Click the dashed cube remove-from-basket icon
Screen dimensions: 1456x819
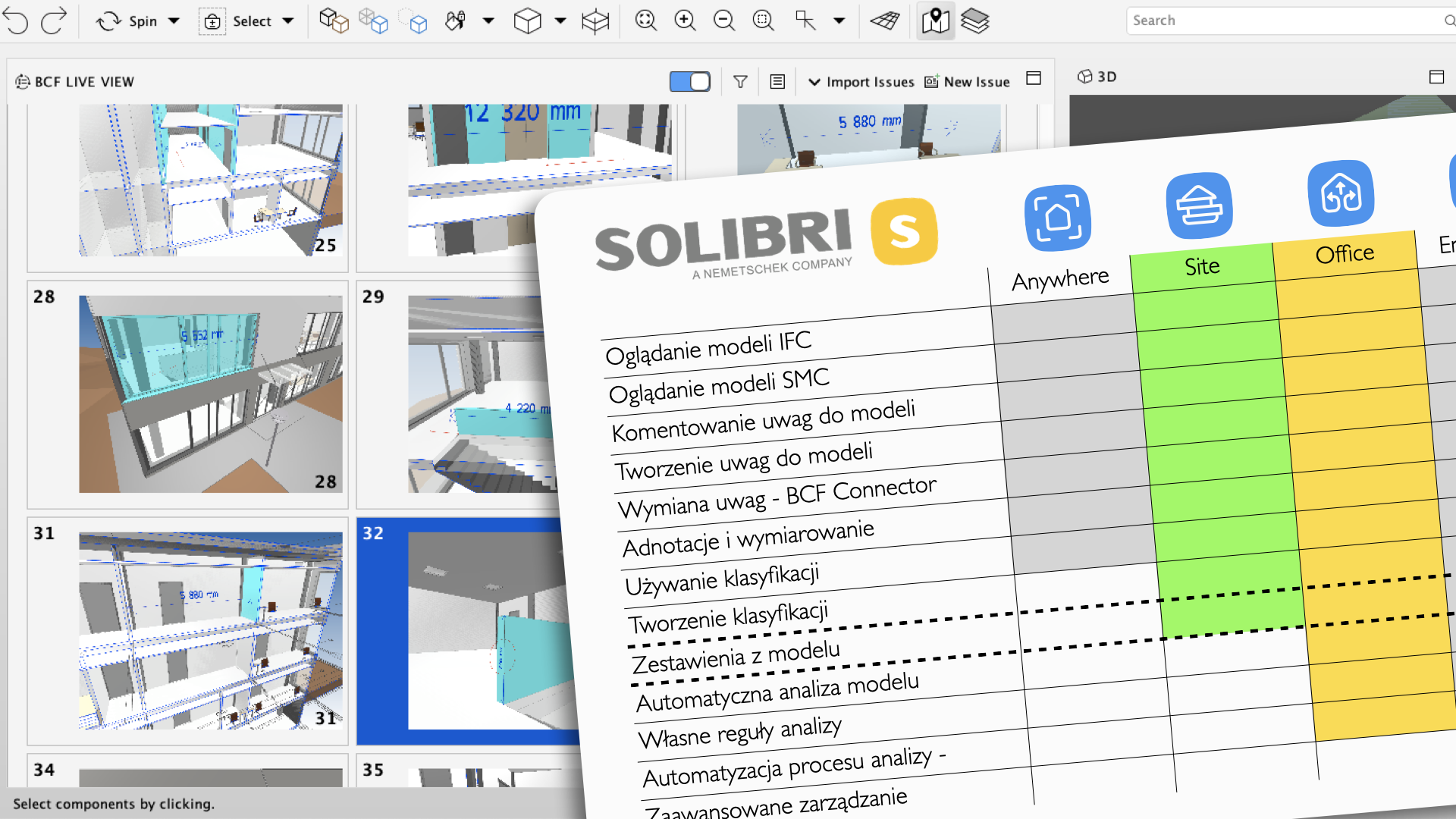coord(413,21)
